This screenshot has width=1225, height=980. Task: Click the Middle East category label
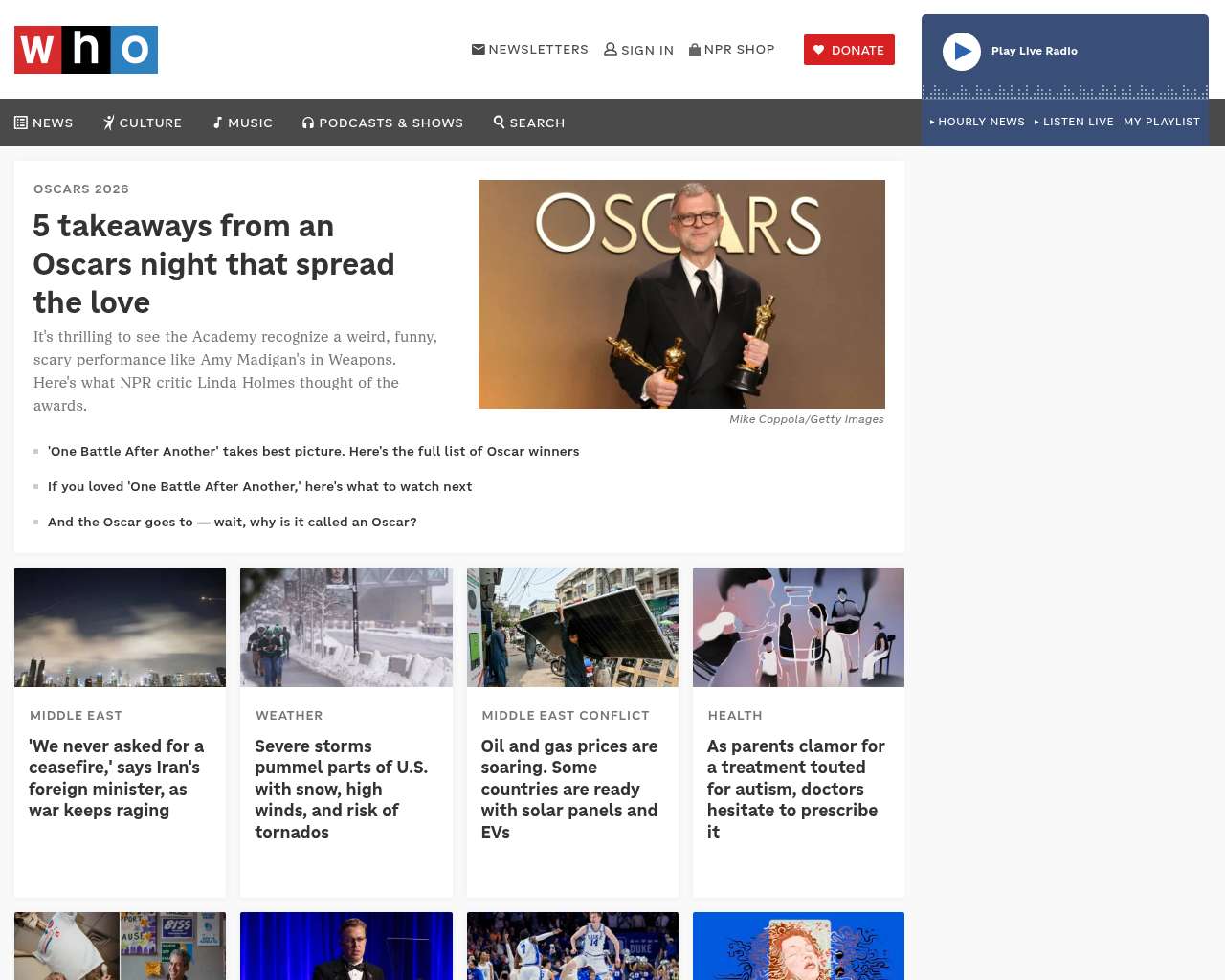tap(76, 715)
